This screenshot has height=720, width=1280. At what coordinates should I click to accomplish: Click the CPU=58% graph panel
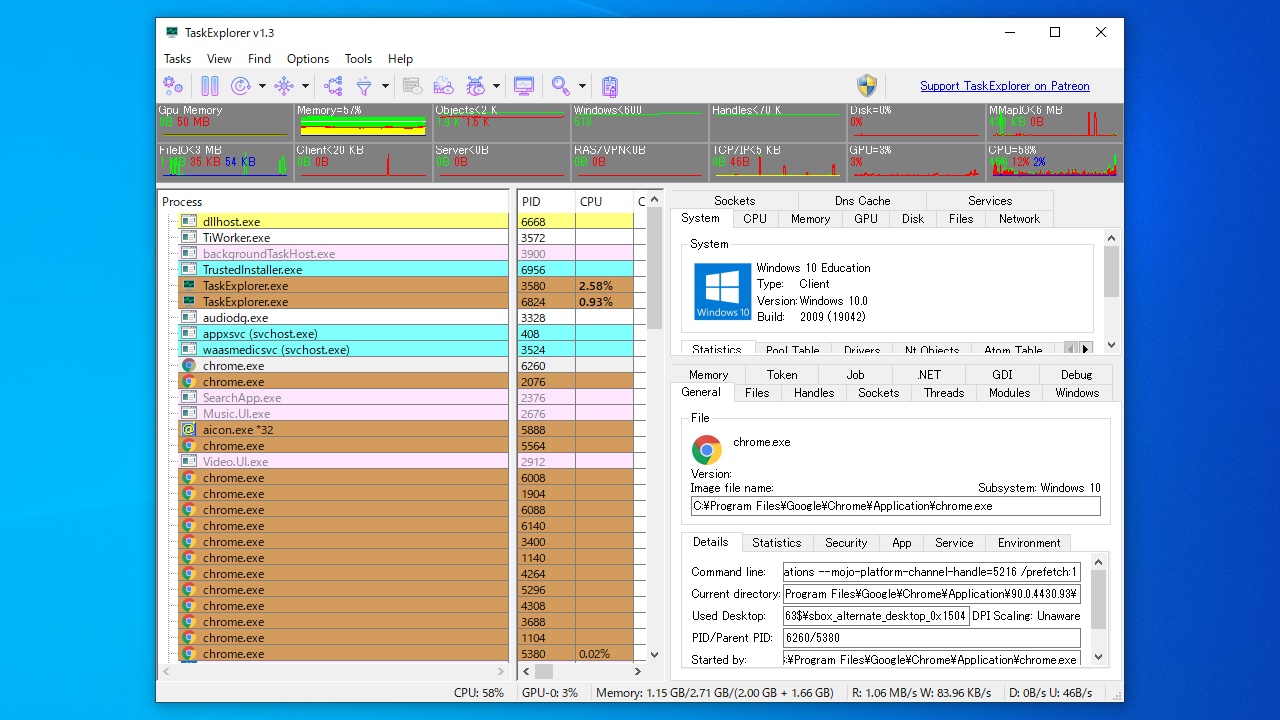point(1054,162)
